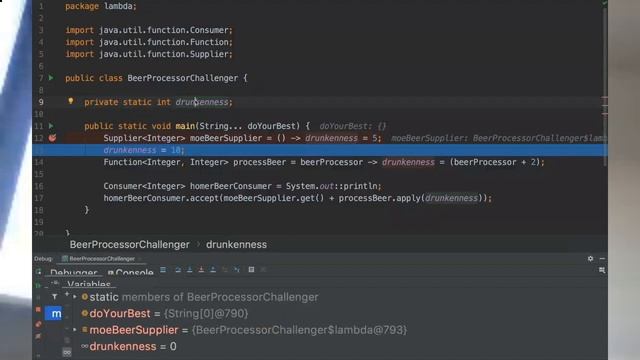Select the doYourBest variable row
The height and width of the screenshot is (360, 640).
click(x=164, y=313)
